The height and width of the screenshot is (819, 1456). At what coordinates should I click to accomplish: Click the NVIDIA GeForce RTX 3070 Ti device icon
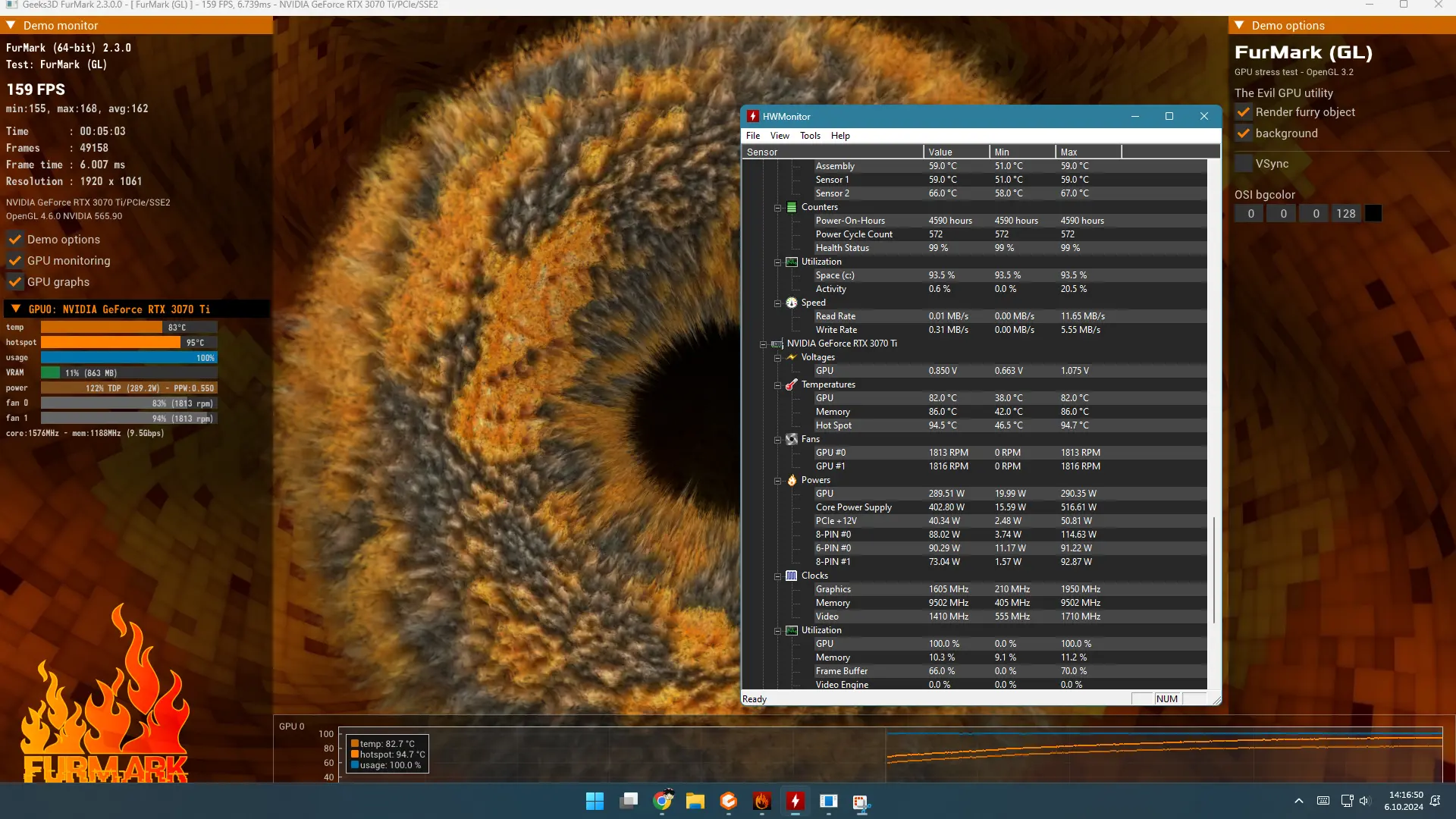(777, 344)
